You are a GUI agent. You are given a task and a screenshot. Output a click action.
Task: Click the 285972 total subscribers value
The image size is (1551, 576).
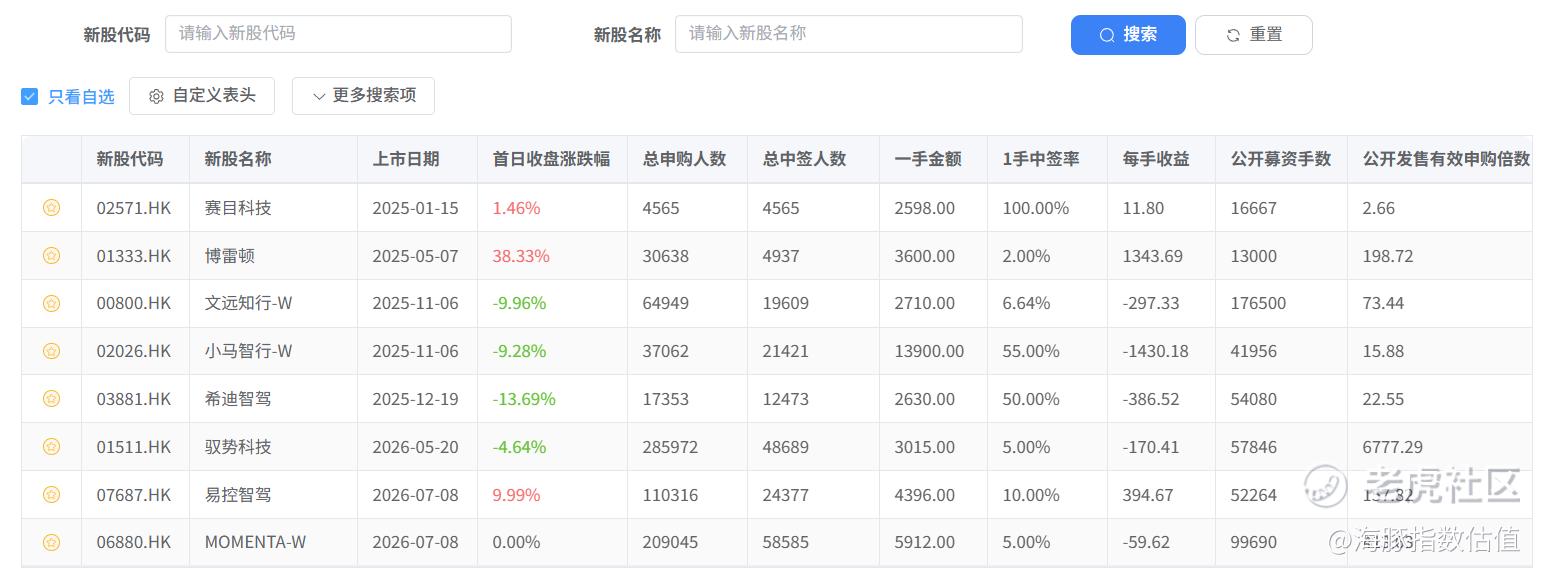(670, 447)
